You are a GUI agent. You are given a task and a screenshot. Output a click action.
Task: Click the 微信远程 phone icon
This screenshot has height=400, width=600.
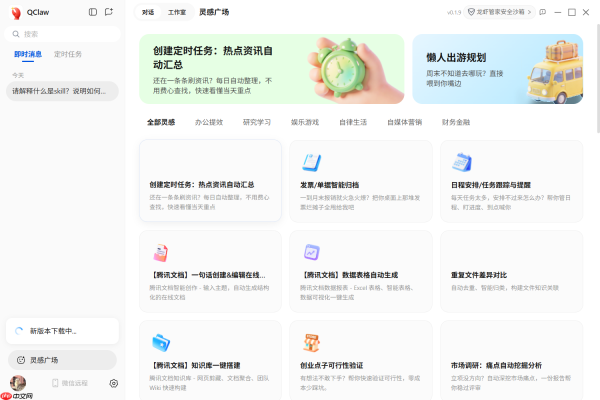click(55, 383)
